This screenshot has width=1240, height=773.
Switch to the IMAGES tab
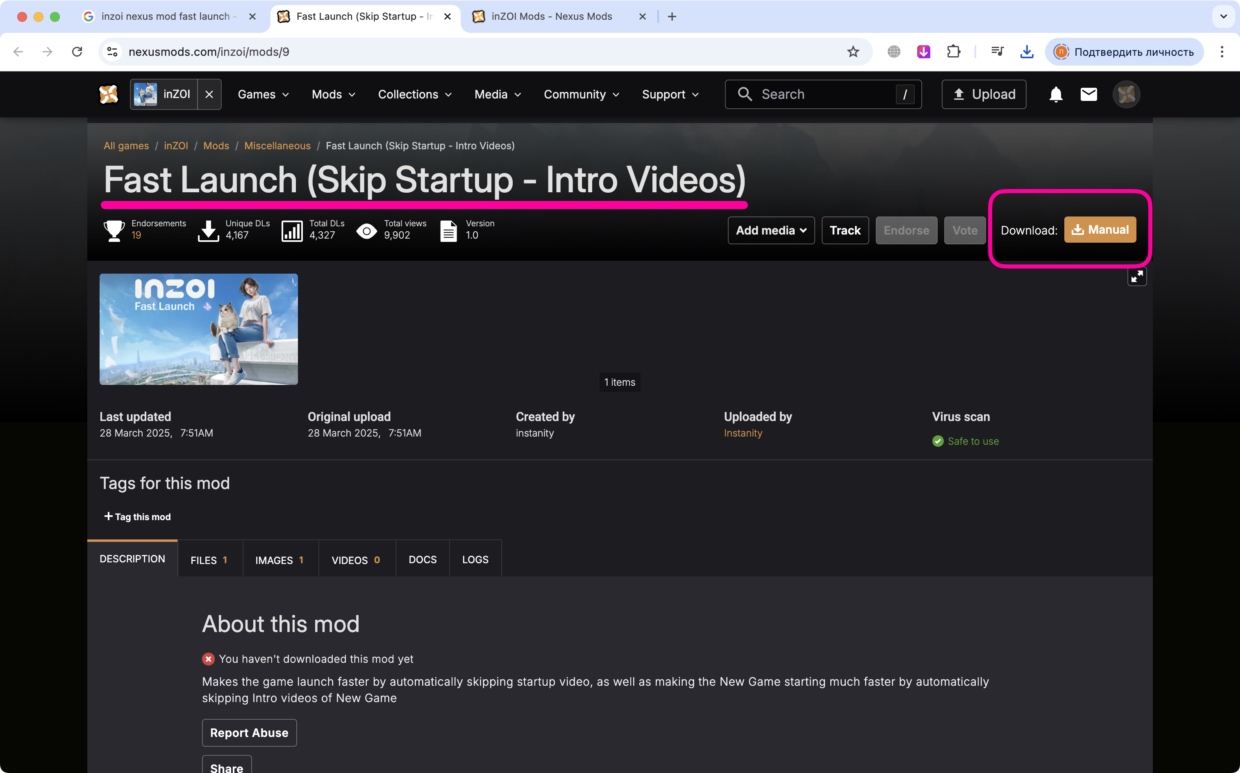click(x=279, y=560)
